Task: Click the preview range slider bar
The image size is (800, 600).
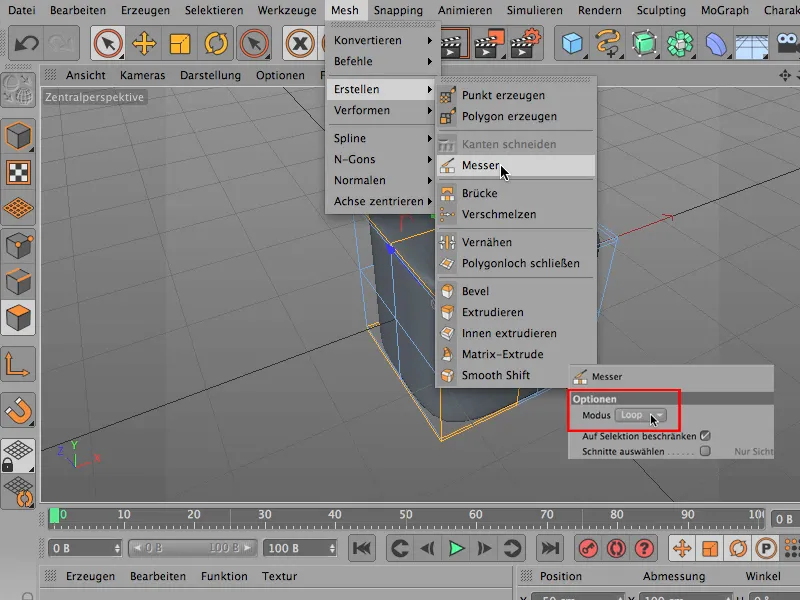Action: point(192,548)
